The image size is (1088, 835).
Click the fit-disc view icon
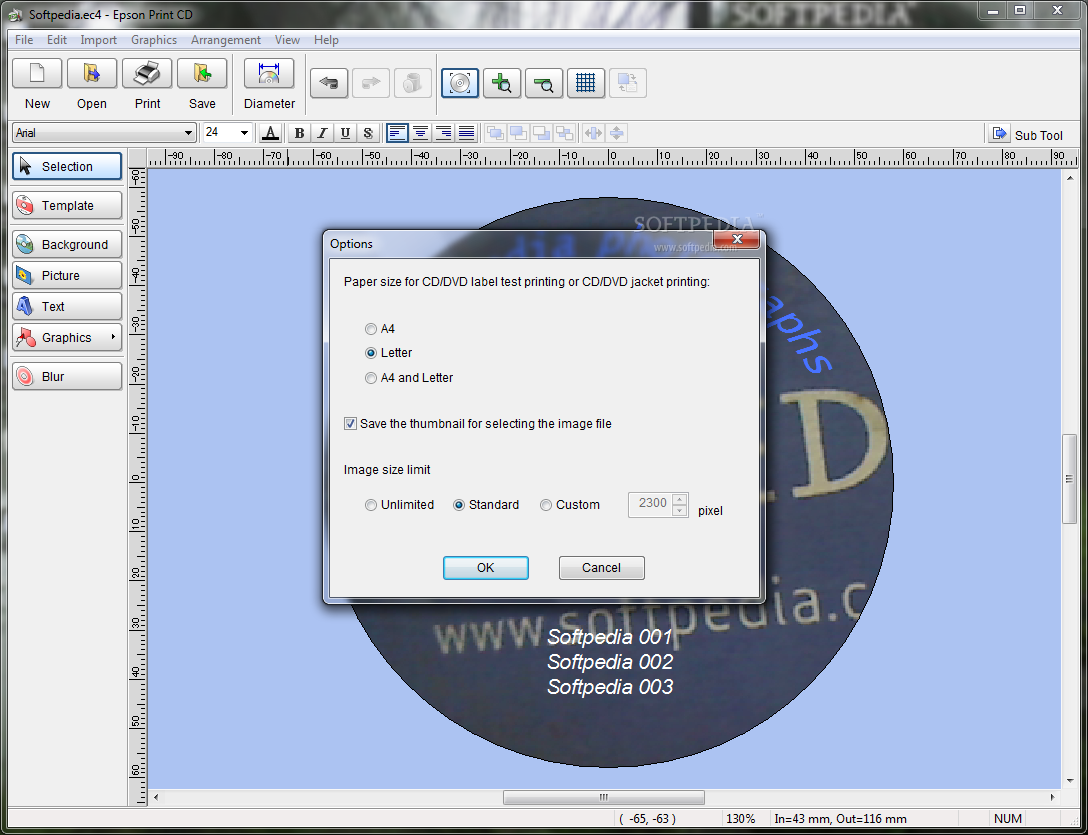coord(460,83)
